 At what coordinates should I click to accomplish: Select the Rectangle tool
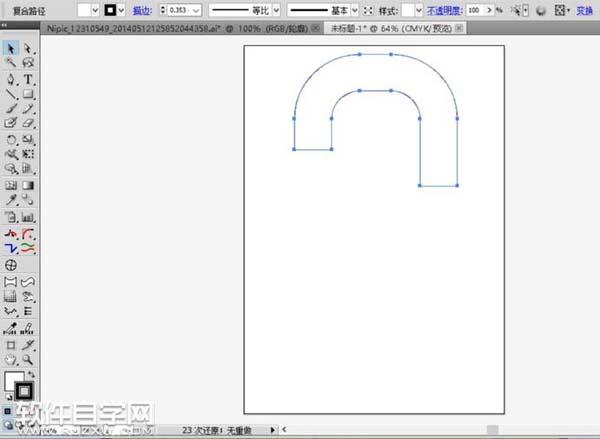(28, 93)
